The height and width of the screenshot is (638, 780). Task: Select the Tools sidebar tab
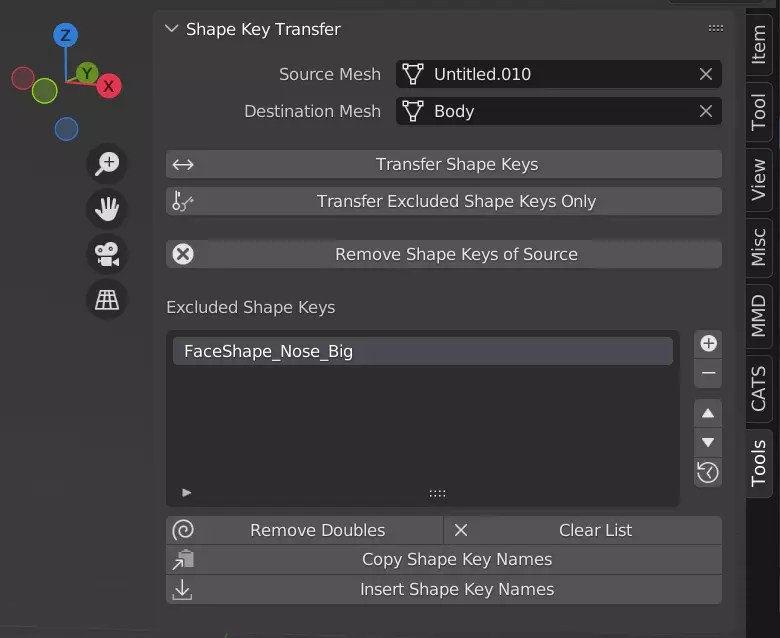click(x=759, y=462)
